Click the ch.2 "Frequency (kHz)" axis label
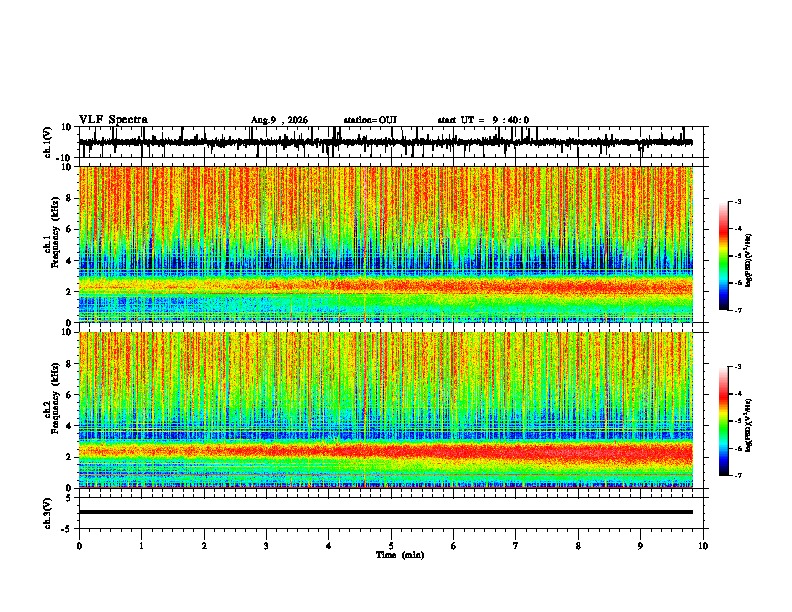 55,398
